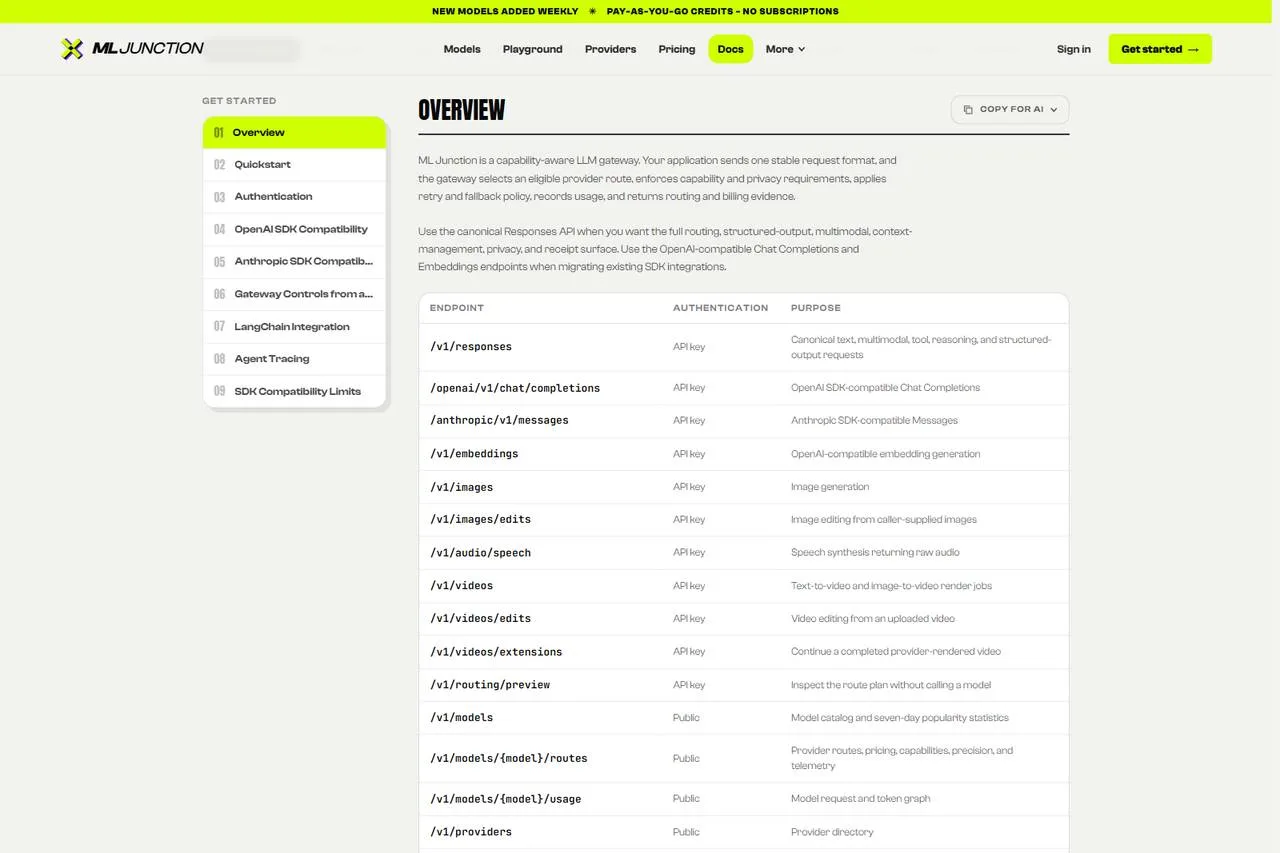
Task: Open the Quickstart doc page
Action: click(x=294, y=165)
